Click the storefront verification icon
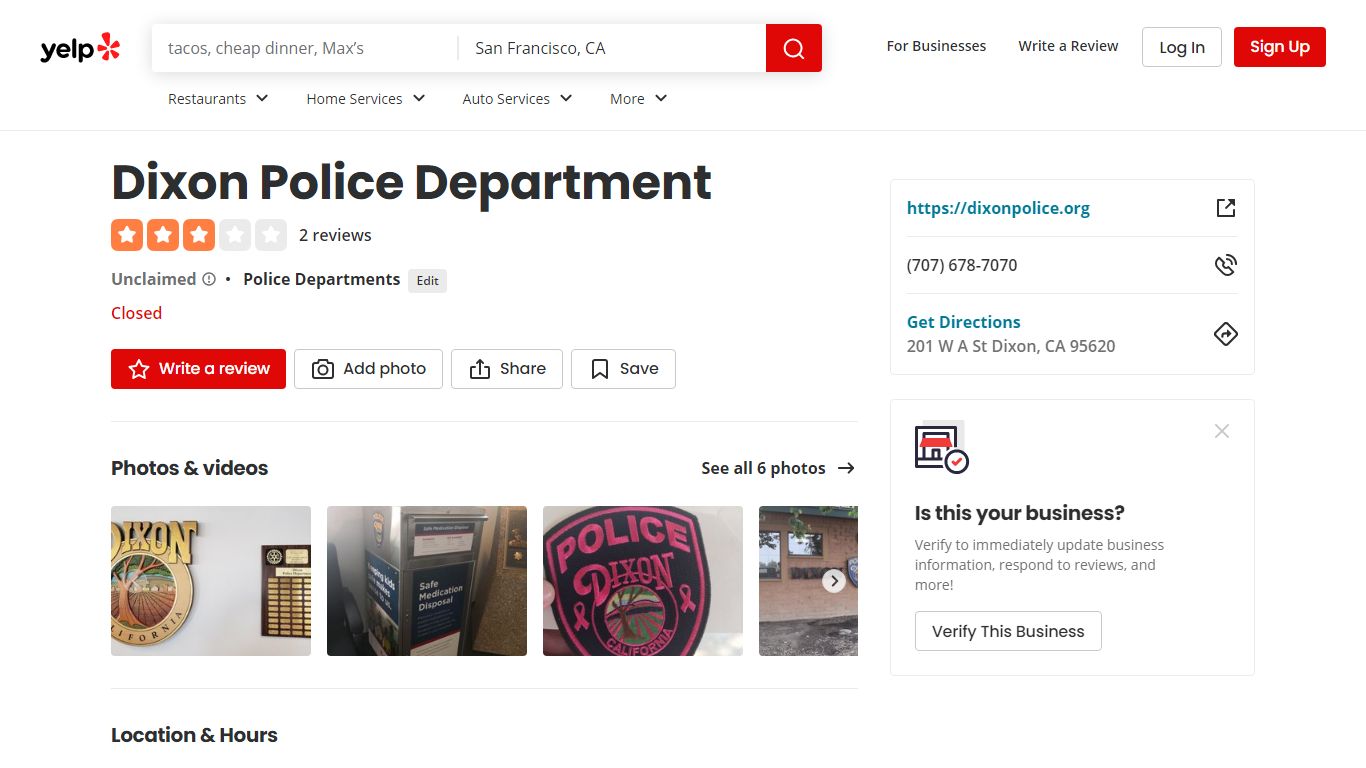The height and width of the screenshot is (768, 1366). 941,447
